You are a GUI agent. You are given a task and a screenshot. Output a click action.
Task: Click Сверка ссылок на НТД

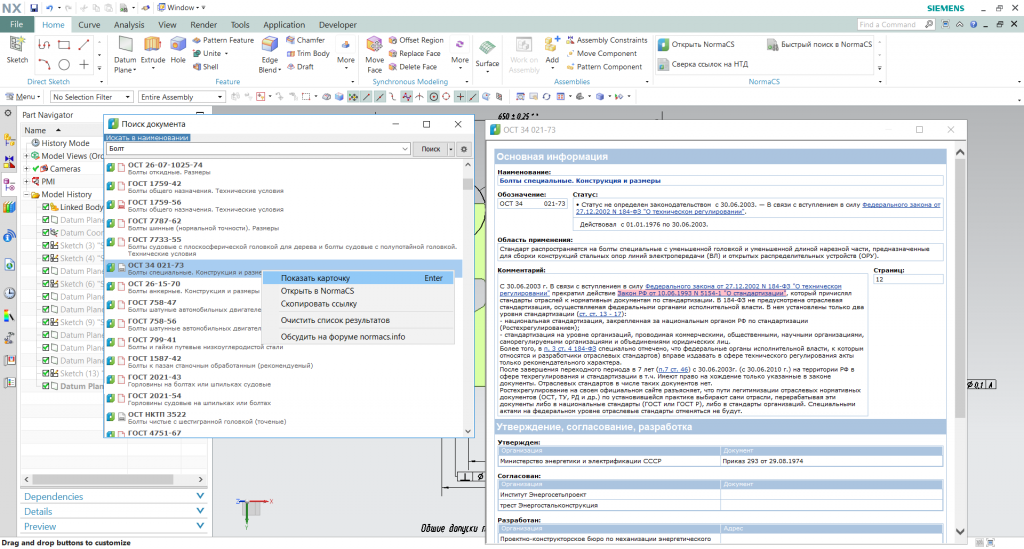(x=703, y=64)
